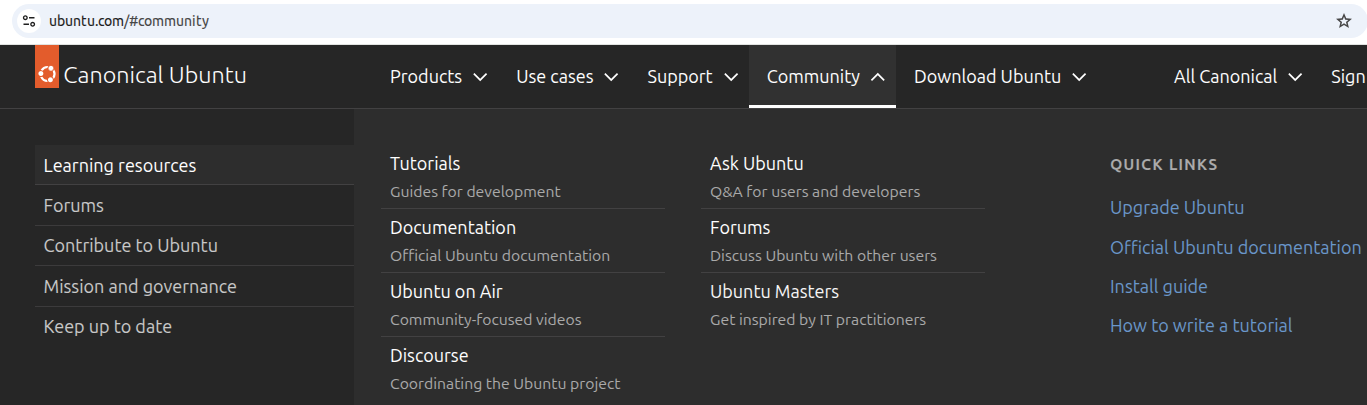
Task: Close the Community menu
Action: 822,77
